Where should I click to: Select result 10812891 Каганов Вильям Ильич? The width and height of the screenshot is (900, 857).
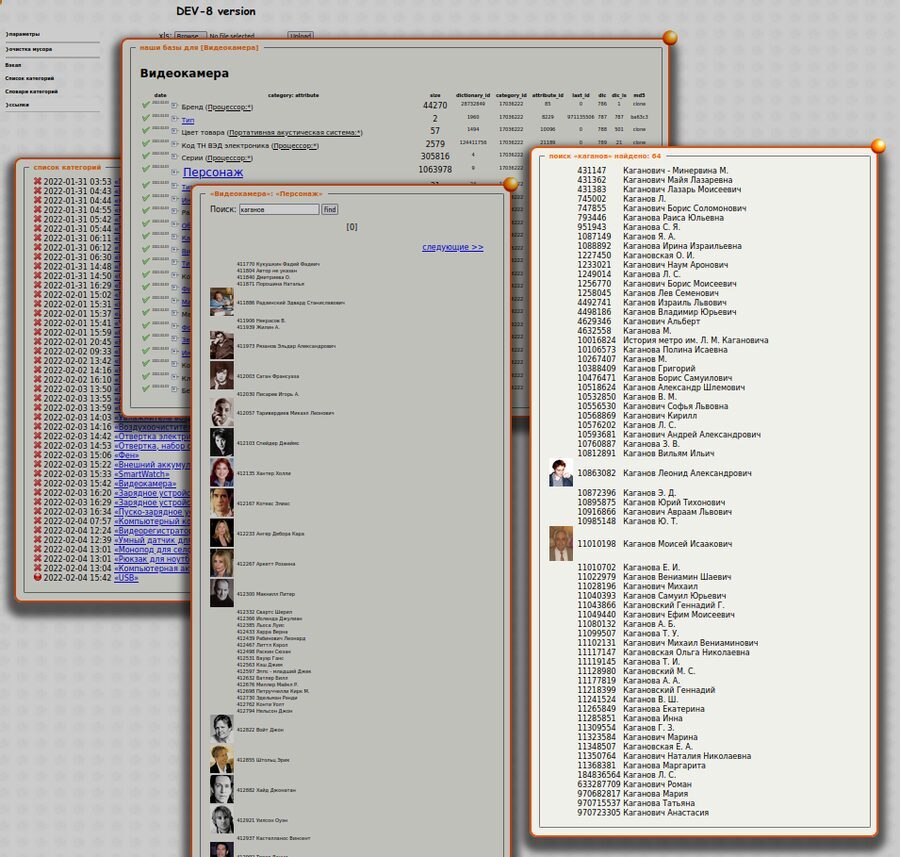(646, 453)
